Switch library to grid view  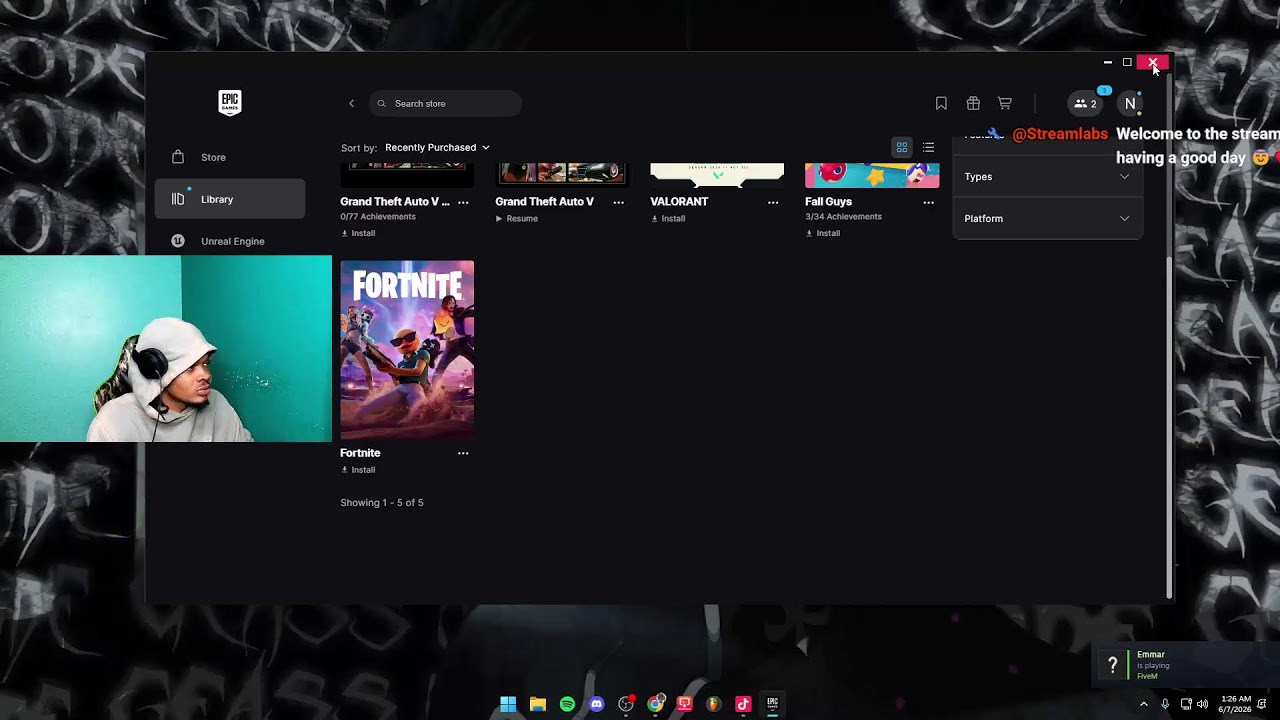[901, 147]
